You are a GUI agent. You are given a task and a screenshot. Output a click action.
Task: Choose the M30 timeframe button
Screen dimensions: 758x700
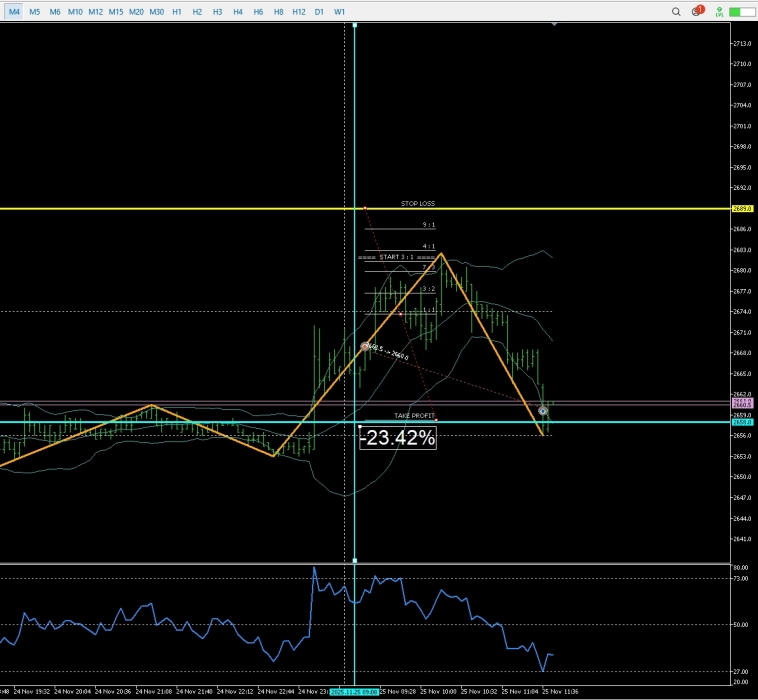pos(157,11)
